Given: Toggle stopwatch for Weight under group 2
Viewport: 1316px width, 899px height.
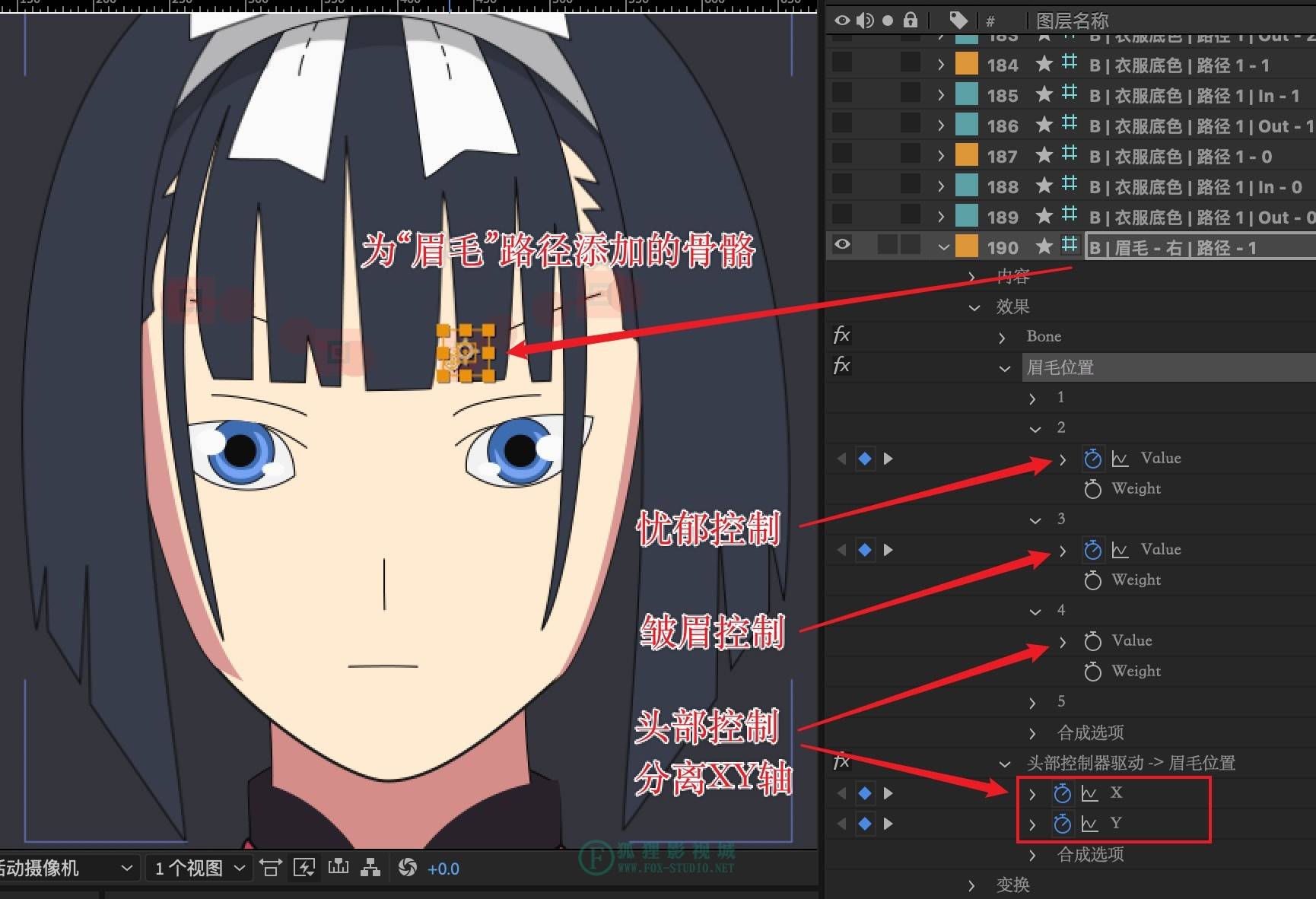Looking at the screenshot, I should coord(1092,489).
